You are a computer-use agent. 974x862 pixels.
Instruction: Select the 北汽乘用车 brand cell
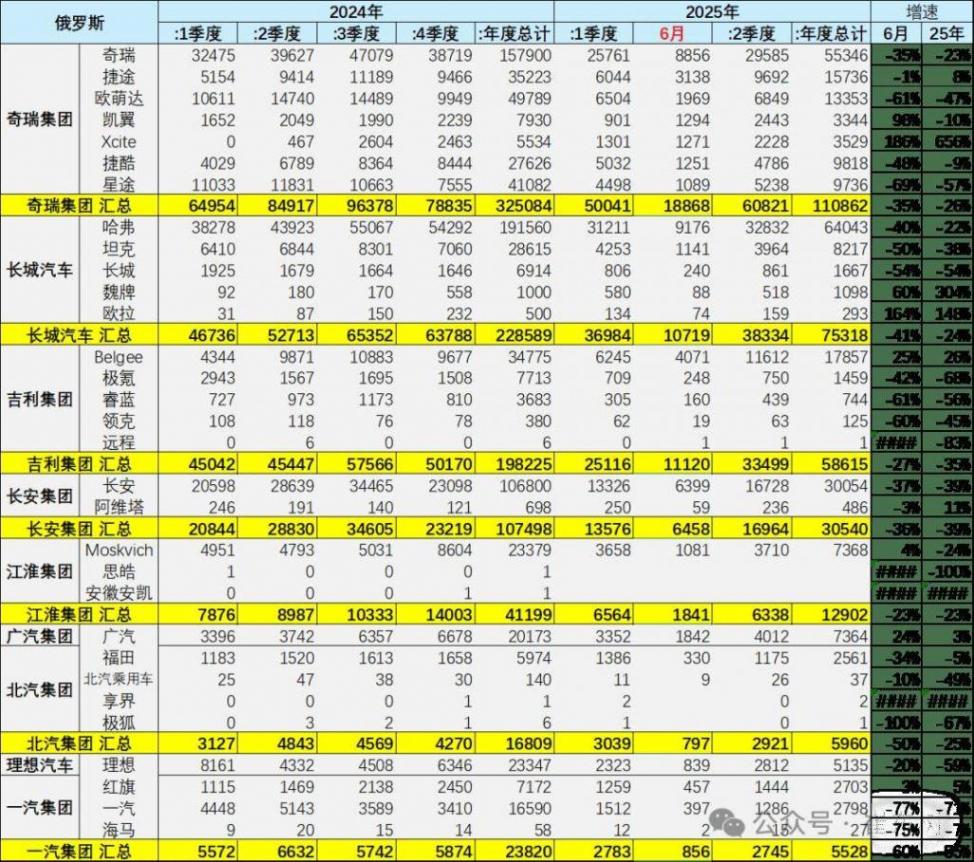tap(119, 679)
